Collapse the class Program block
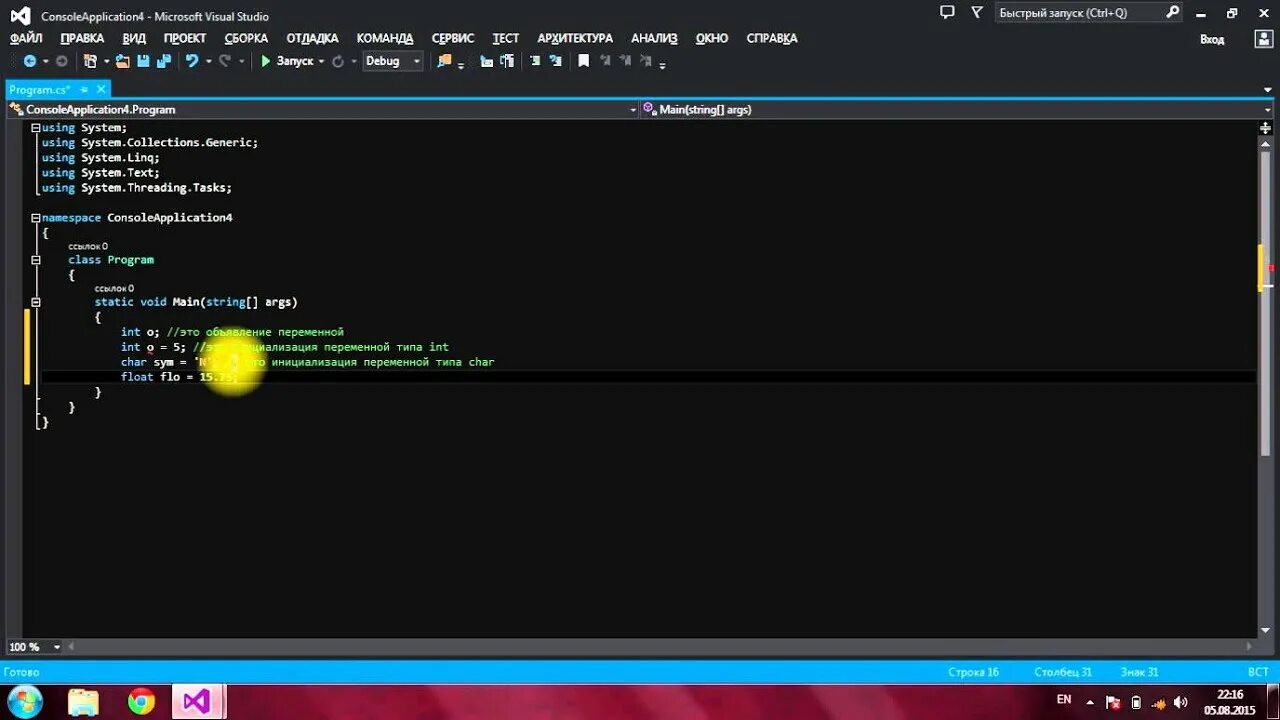The image size is (1280, 720). (35, 260)
